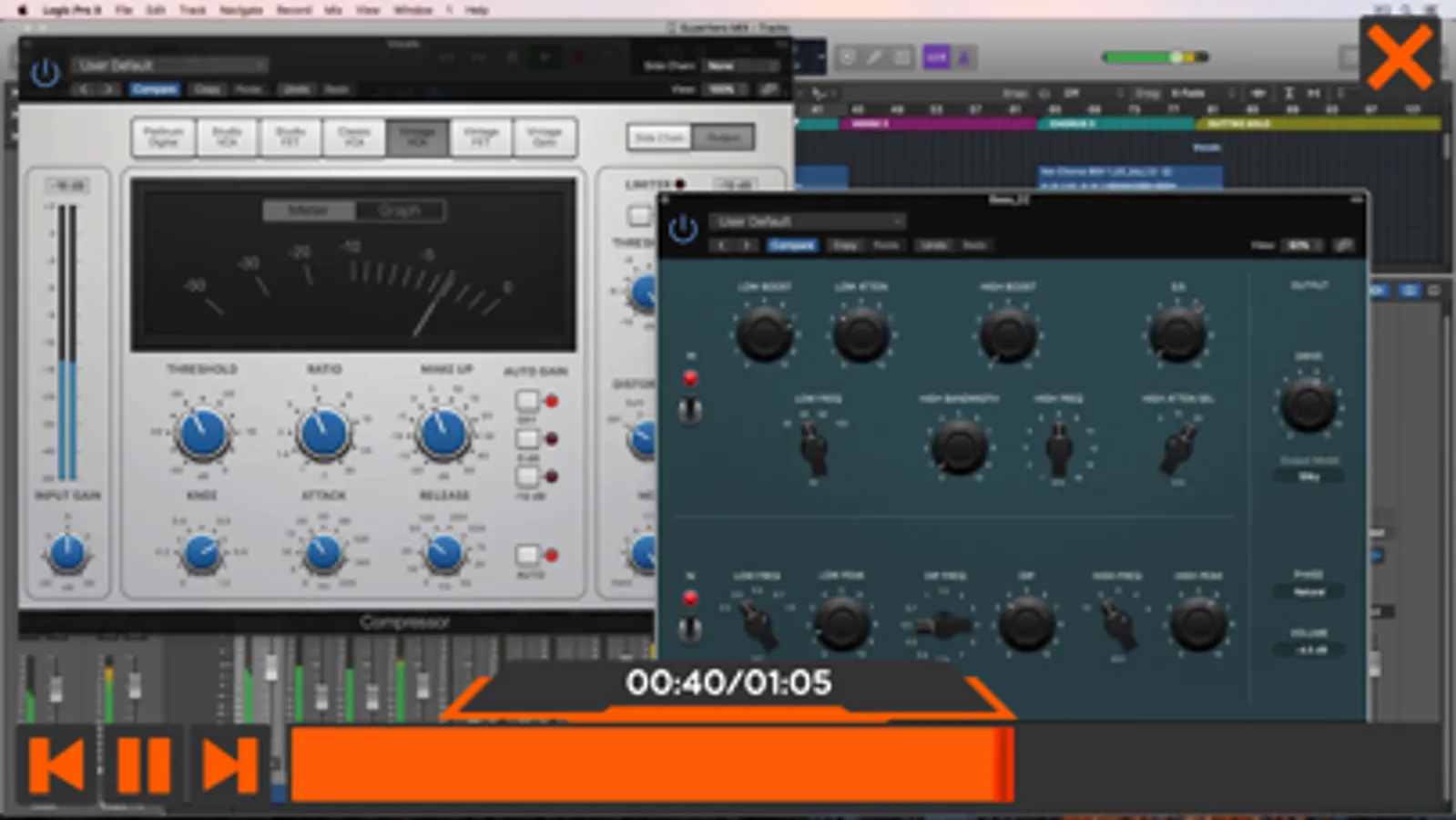The width and height of the screenshot is (1456, 820).
Task: Open Compressor User Default preset dropdown
Action: tap(169, 65)
